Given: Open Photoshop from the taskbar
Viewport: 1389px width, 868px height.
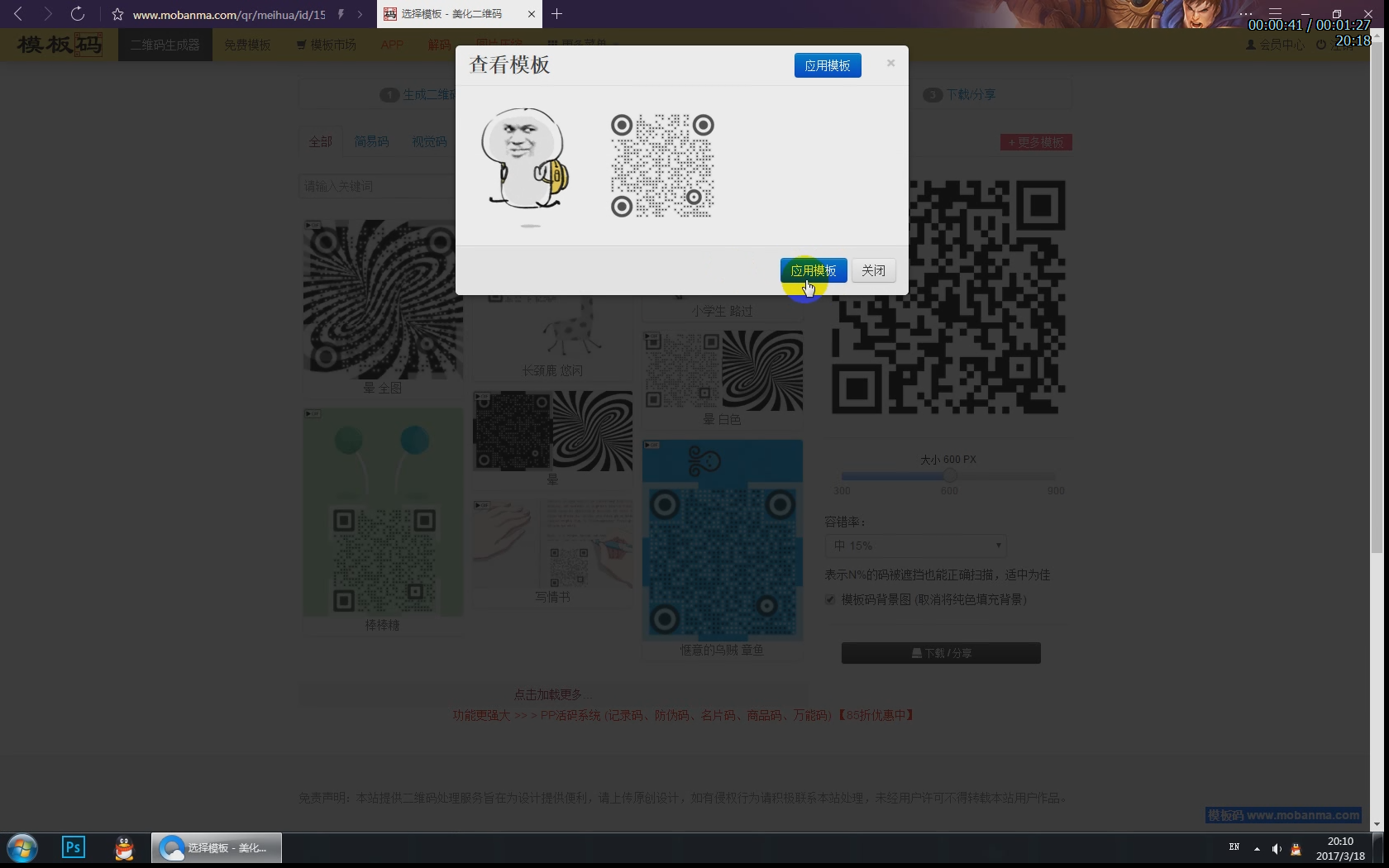Looking at the screenshot, I should 74,847.
